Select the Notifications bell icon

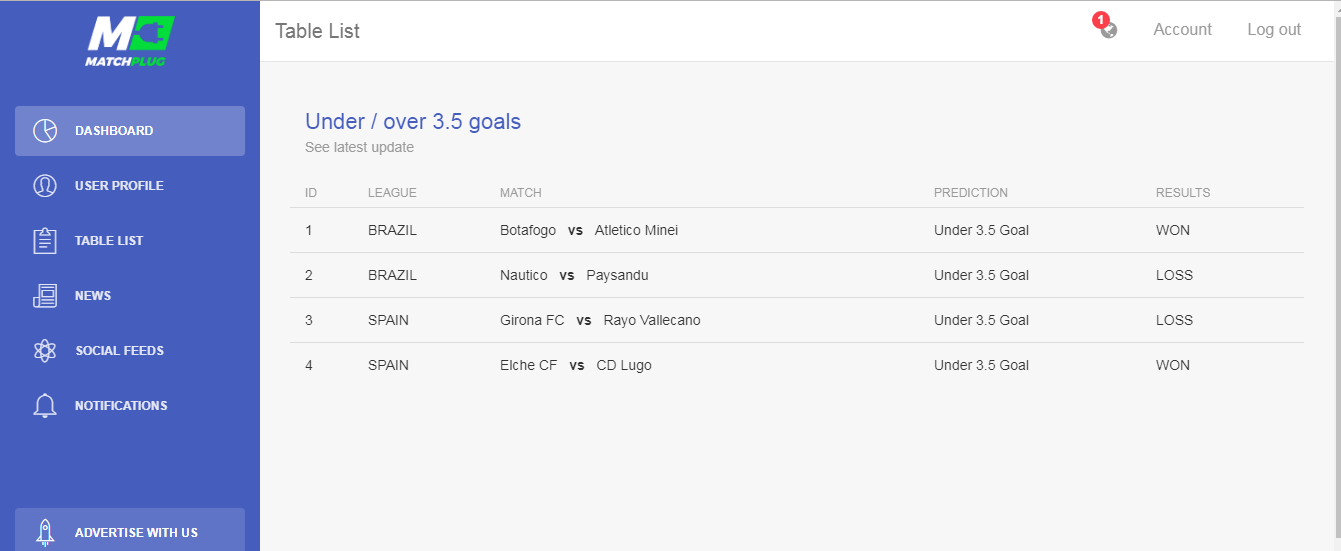click(44, 406)
